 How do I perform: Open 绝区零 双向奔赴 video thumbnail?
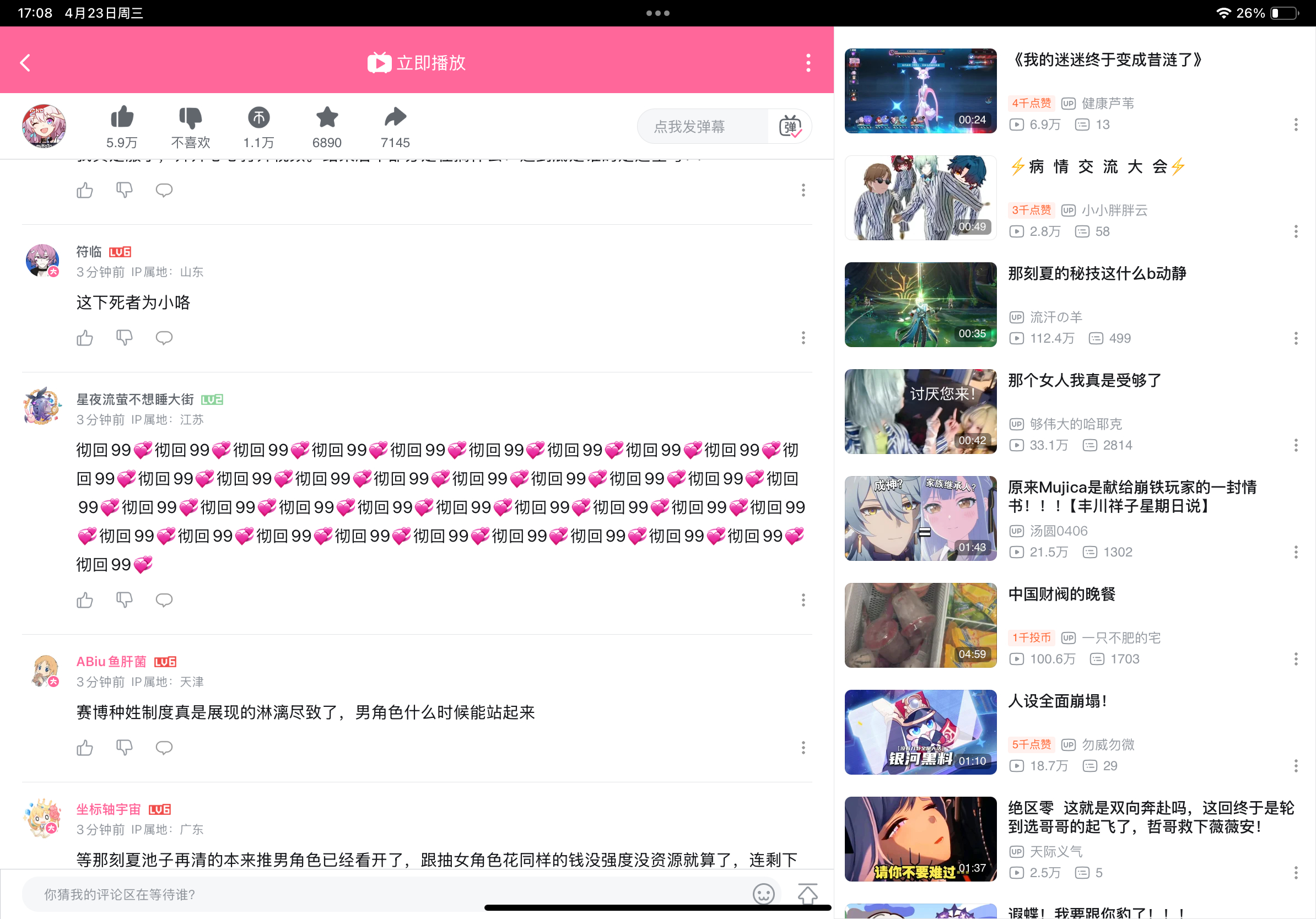[920, 839]
